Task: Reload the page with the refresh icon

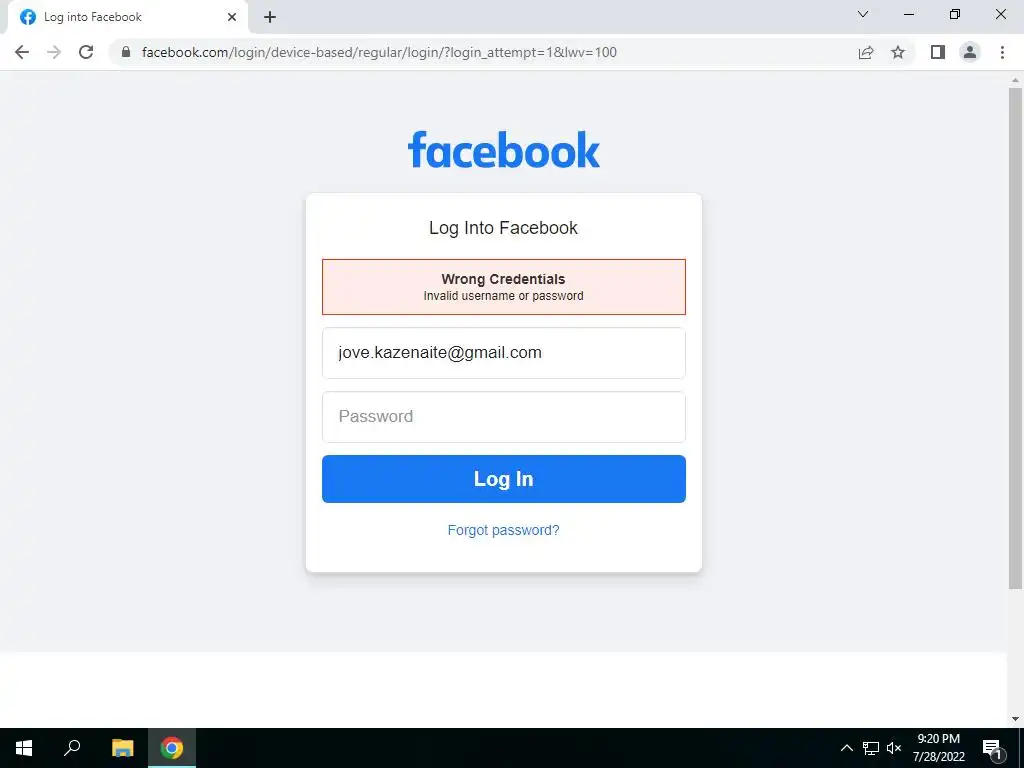Action: click(x=86, y=52)
